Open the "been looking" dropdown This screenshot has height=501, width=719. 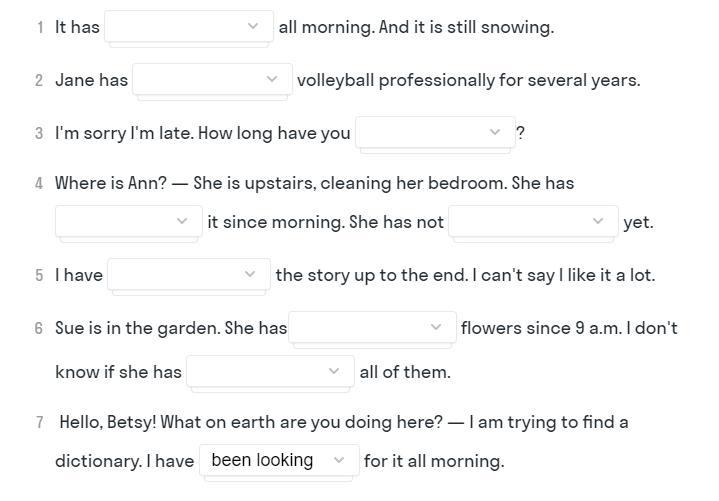tap(279, 461)
